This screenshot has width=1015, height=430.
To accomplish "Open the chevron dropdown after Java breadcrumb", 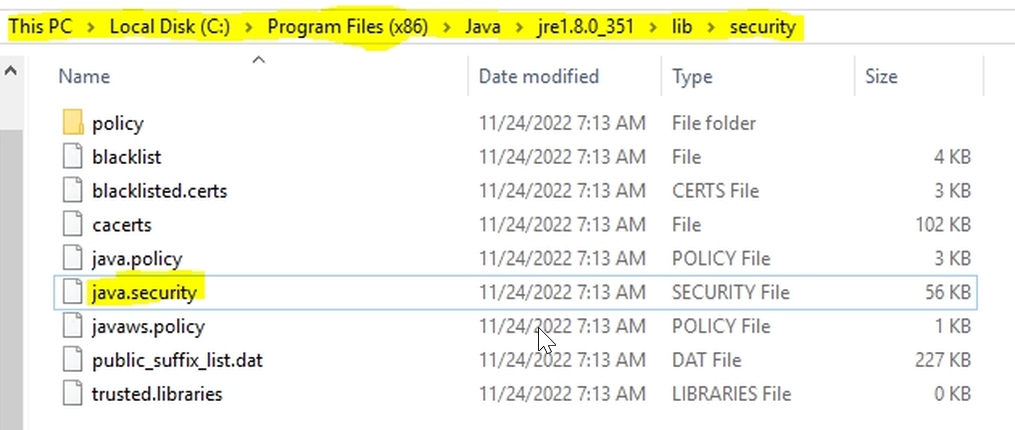I will point(517,27).
